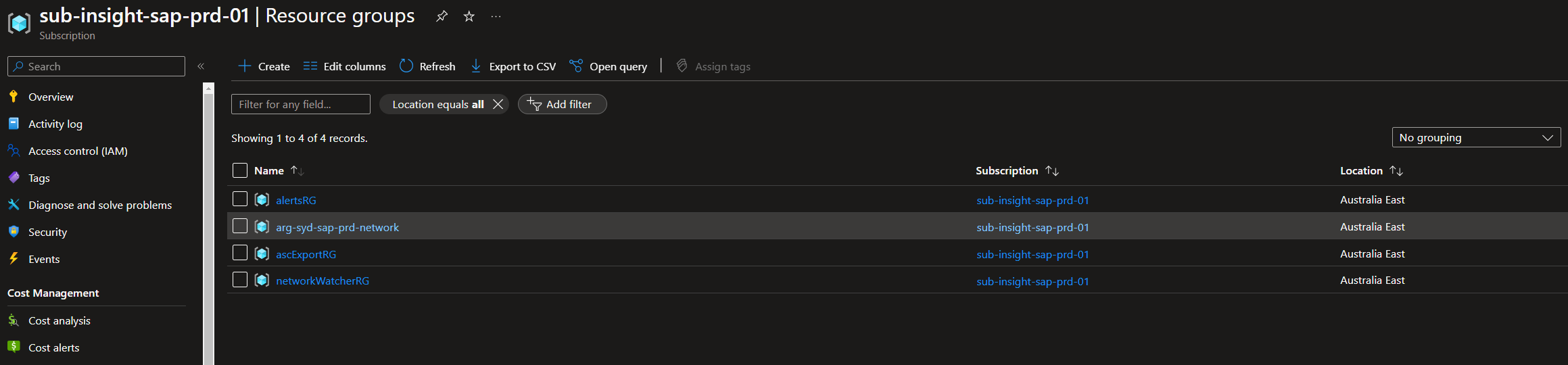This screenshot has height=365, width=1568.
Task: Open subscription link in alertsRG row
Action: click(1032, 200)
